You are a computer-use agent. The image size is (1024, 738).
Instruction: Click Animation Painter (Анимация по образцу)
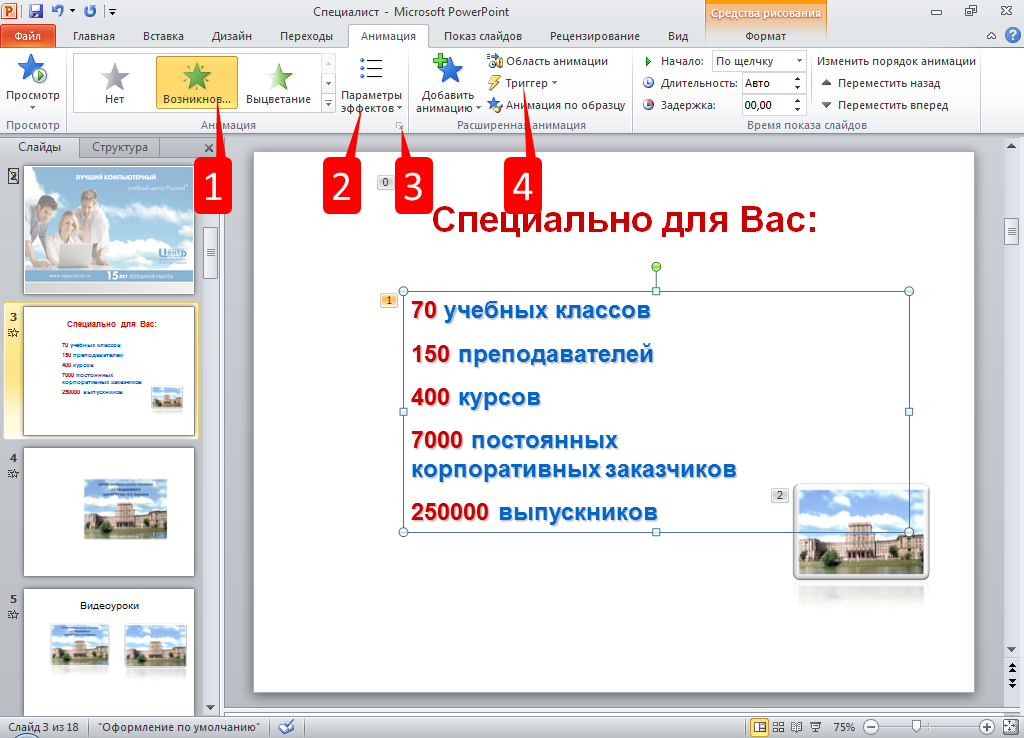556,105
